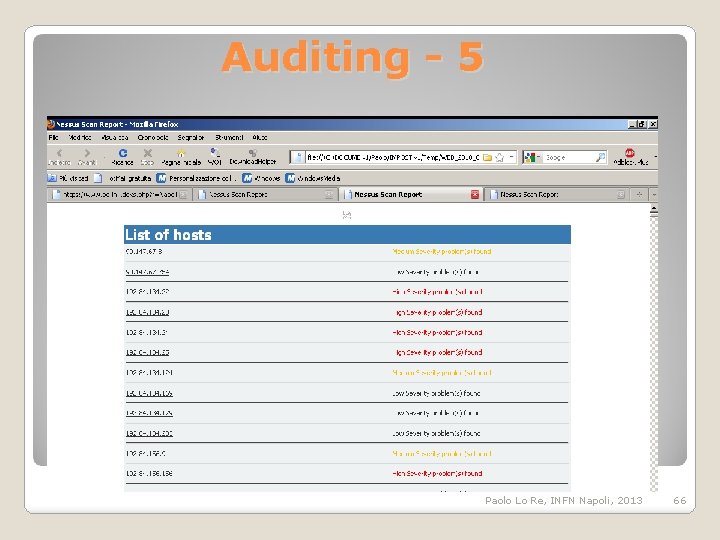720x540 pixels.
Task: Click the List of hosts header
Action: (347, 235)
